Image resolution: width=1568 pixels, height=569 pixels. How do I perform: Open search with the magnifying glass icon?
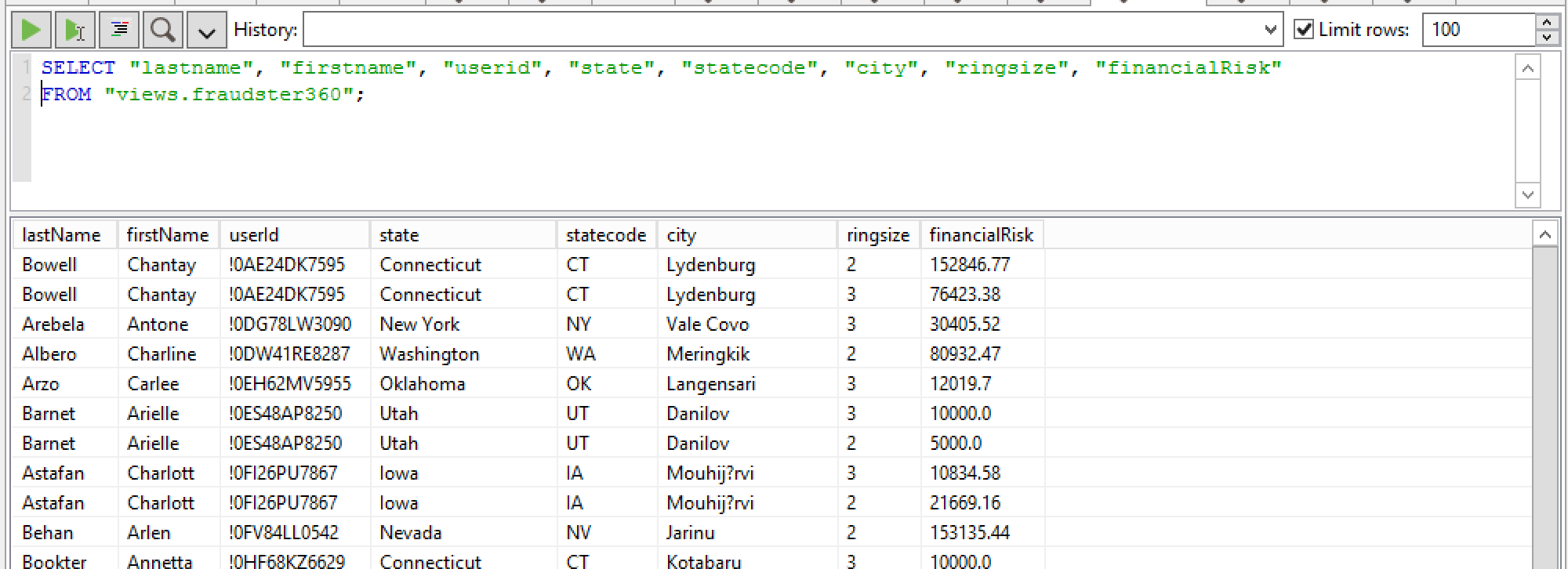coord(163,31)
